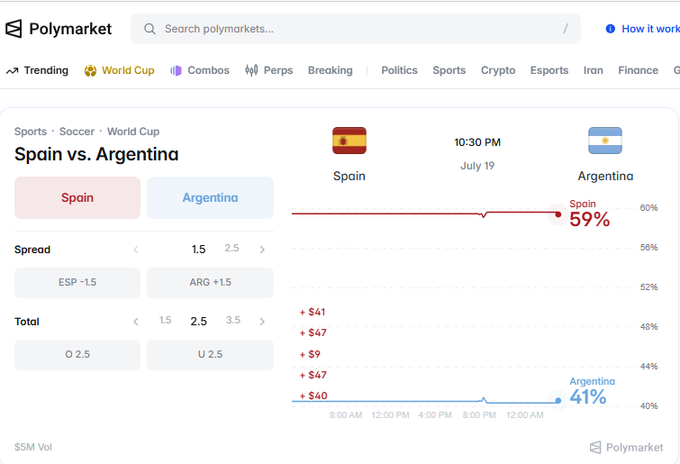The height and width of the screenshot is (464, 680).
Task: Click the World Cup breadcrumb link
Action: pyautogui.click(x=133, y=131)
